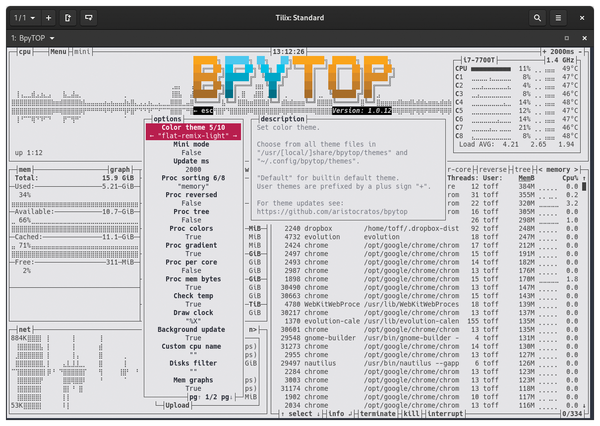This screenshot has height=426, width=600.
Task: Close the BpyTOP terminal pane
Action: click(584, 38)
